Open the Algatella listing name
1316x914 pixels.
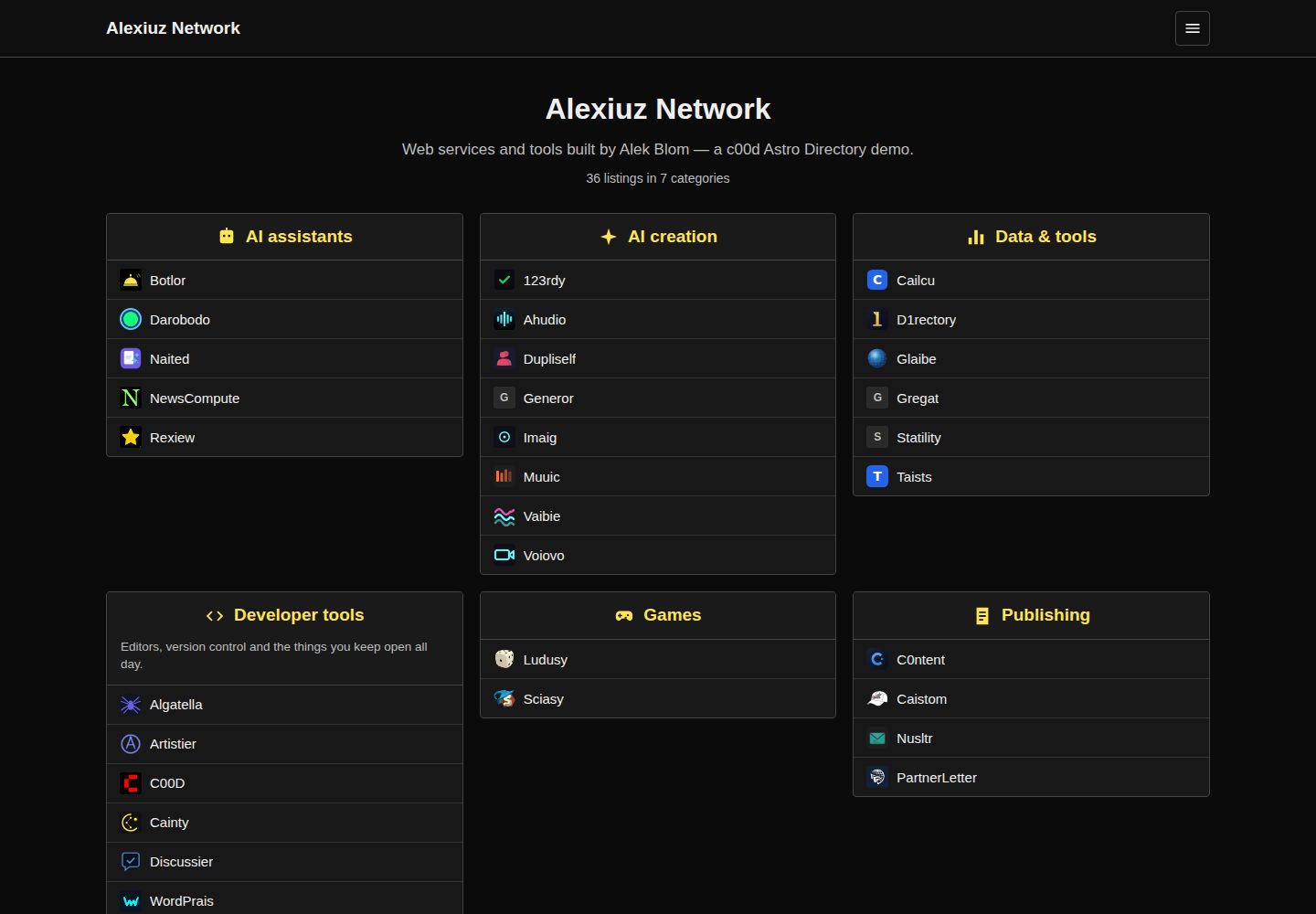point(176,705)
